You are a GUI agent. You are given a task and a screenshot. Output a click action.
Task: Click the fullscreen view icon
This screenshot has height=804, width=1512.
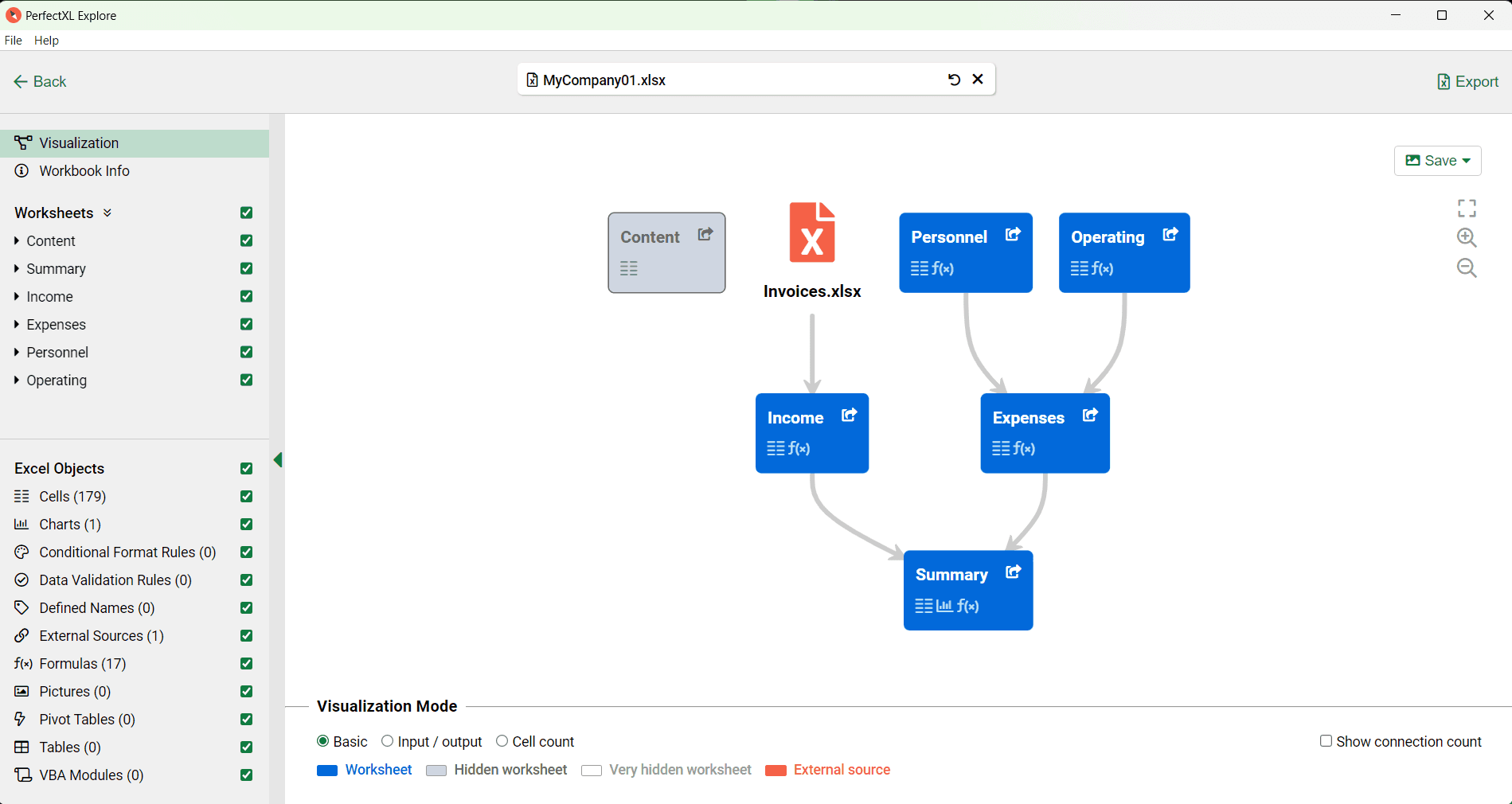tap(1466, 208)
